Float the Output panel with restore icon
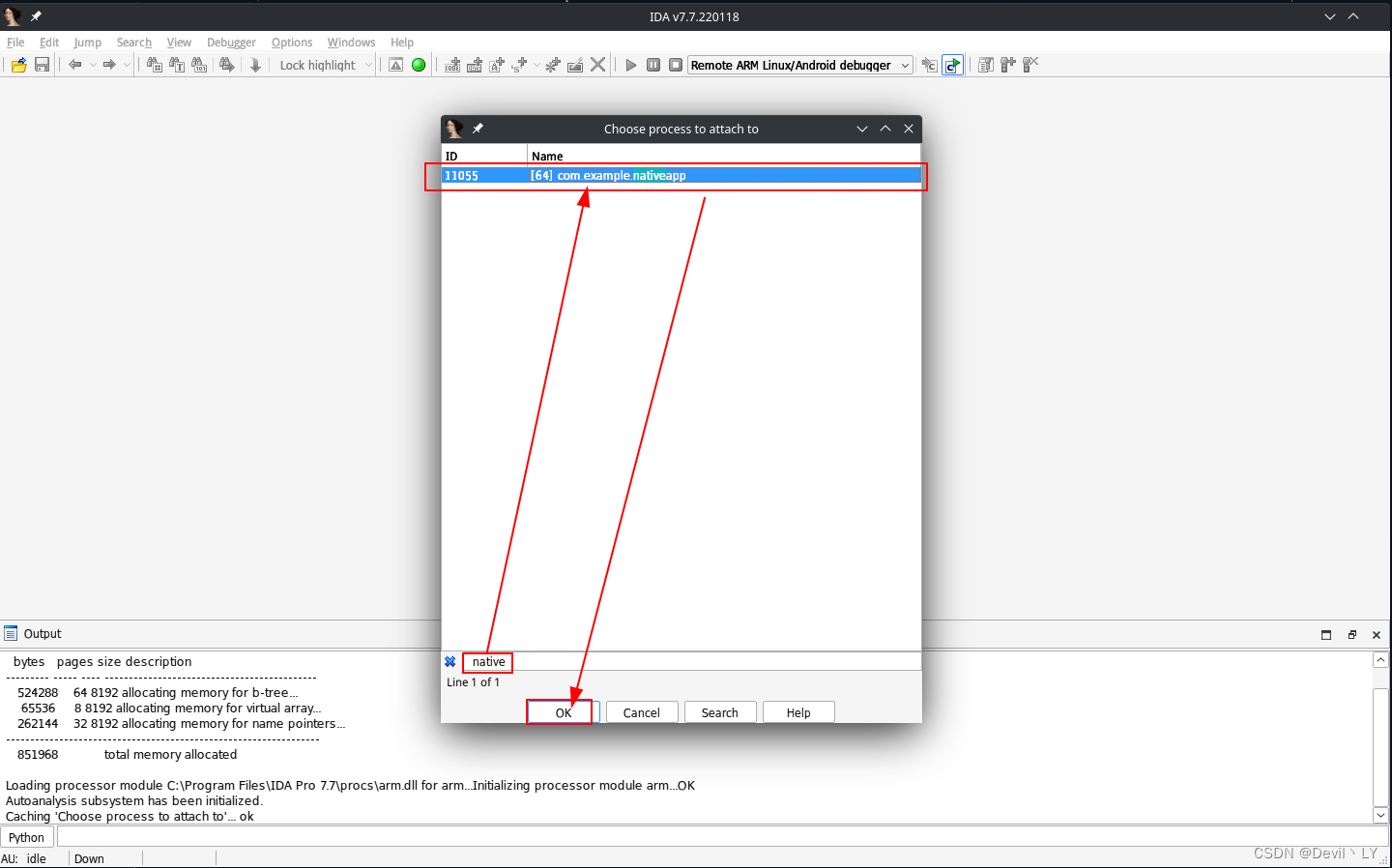Viewport: 1392px width, 868px height. [x=1352, y=635]
